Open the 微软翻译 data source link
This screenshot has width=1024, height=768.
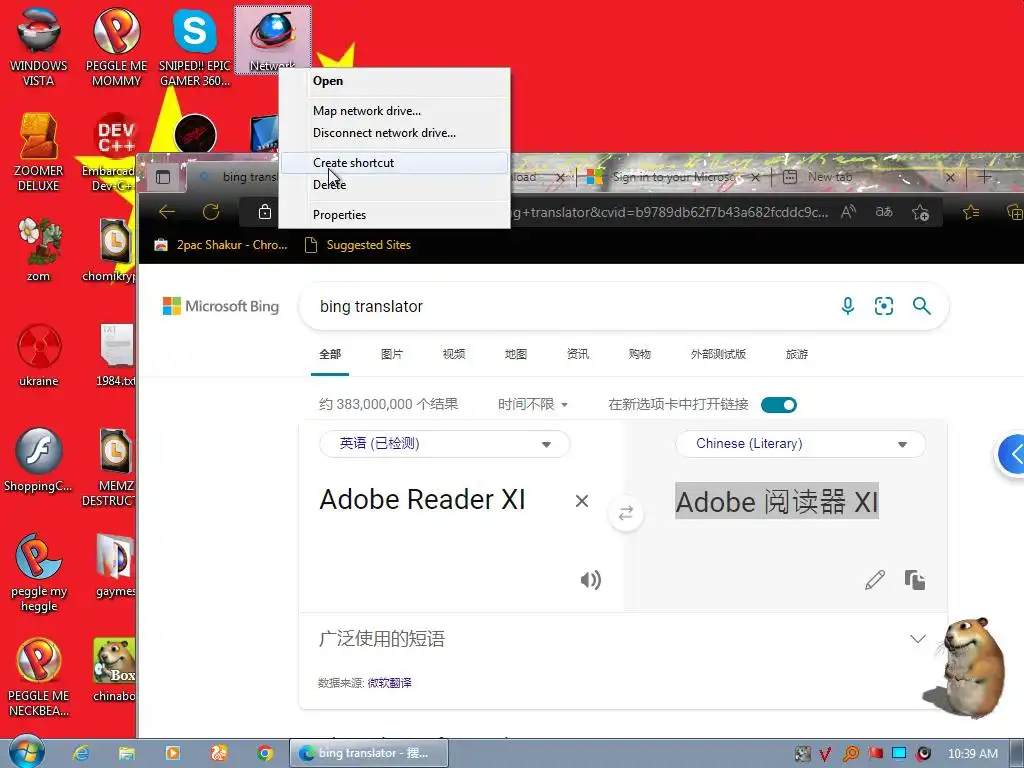(x=390, y=683)
